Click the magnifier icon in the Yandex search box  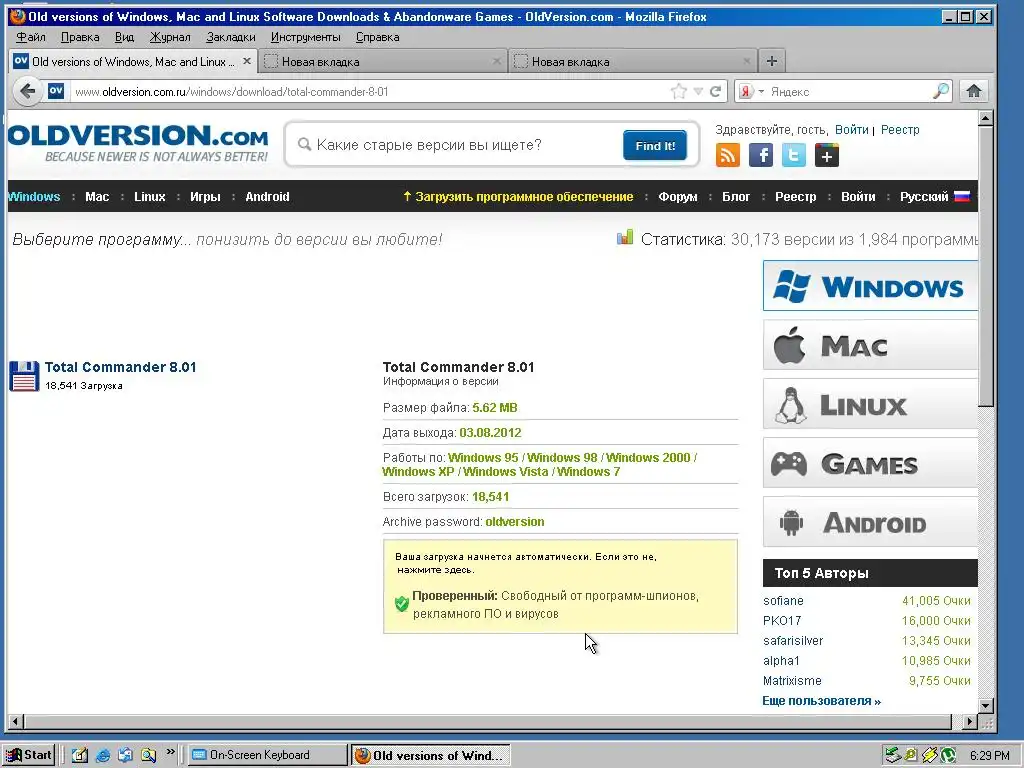(941, 91)
